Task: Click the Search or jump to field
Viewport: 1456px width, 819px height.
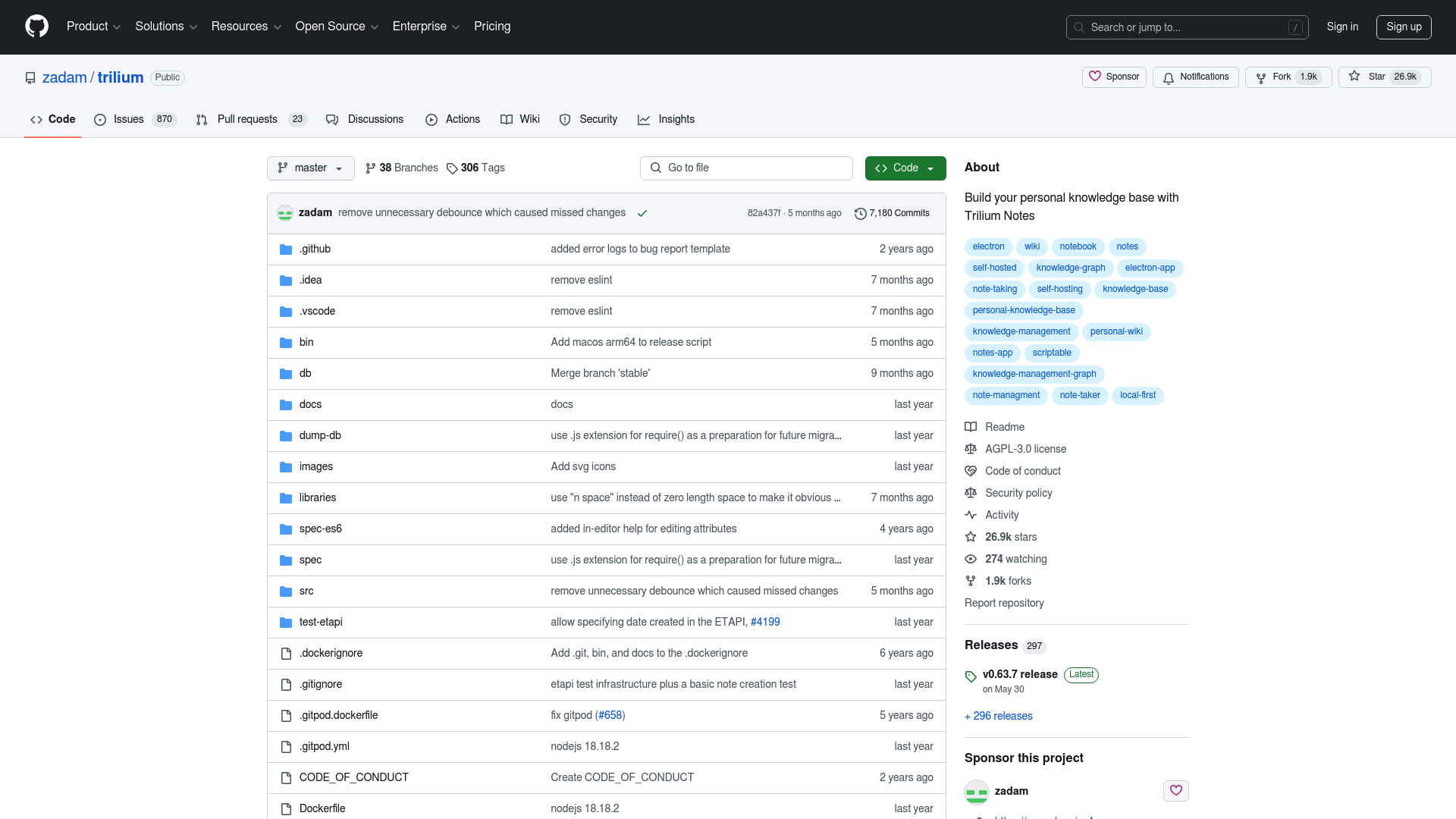Action: pos(1187,27)
